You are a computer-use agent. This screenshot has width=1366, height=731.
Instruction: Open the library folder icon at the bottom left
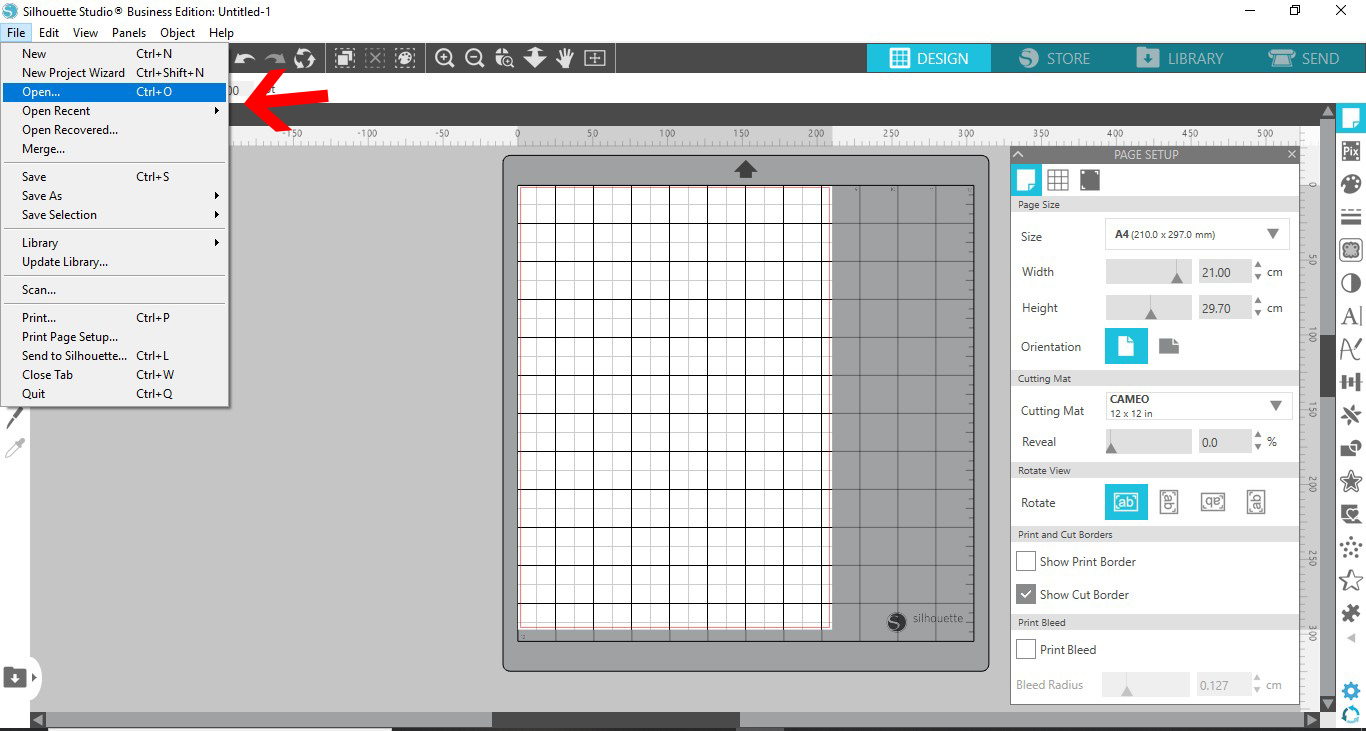15,677
